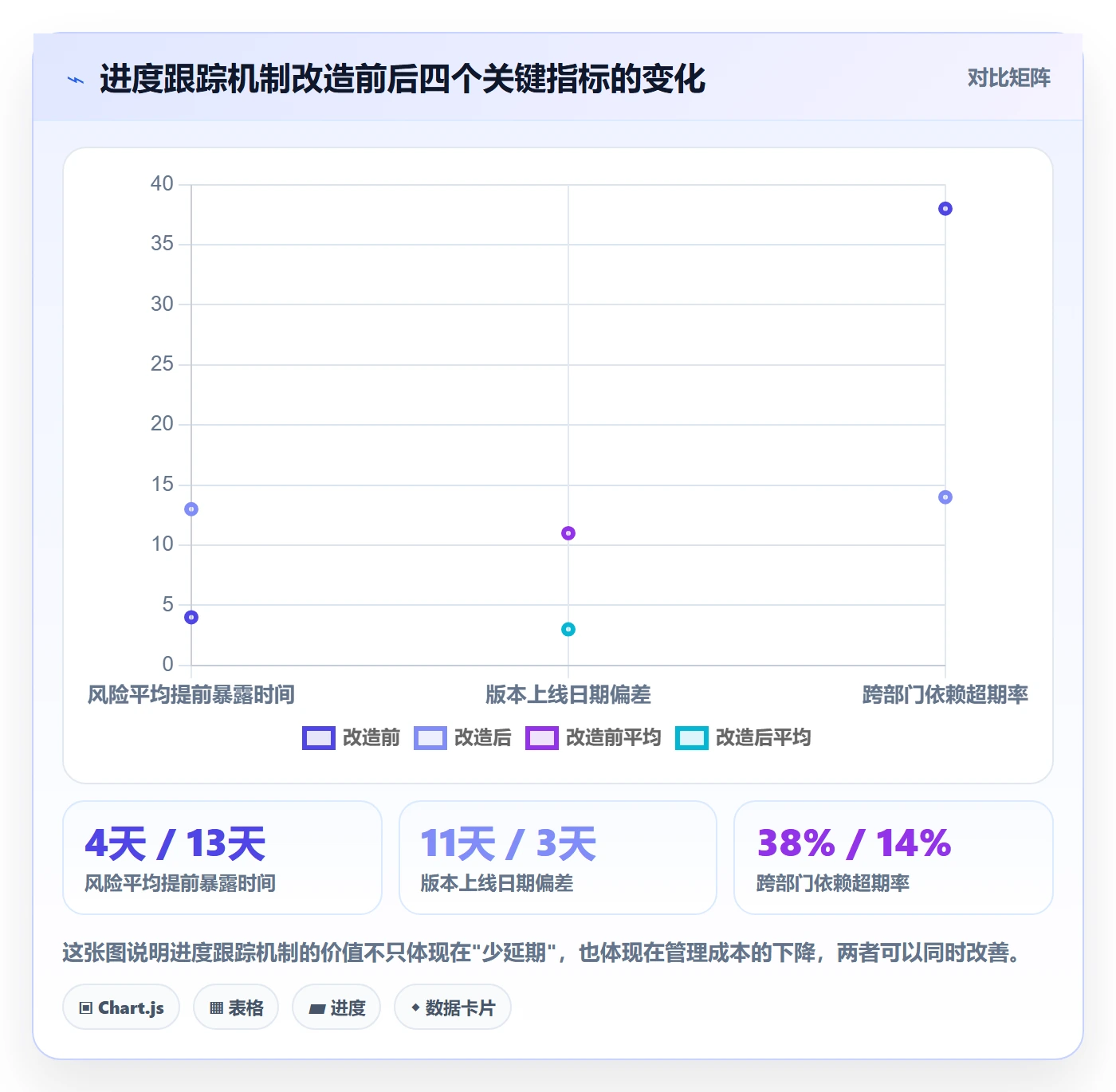Click the lightning icon beside the title
The height and width of the screenshot is (1092, 1116).
pyautogui.click(x=76, y=80)
